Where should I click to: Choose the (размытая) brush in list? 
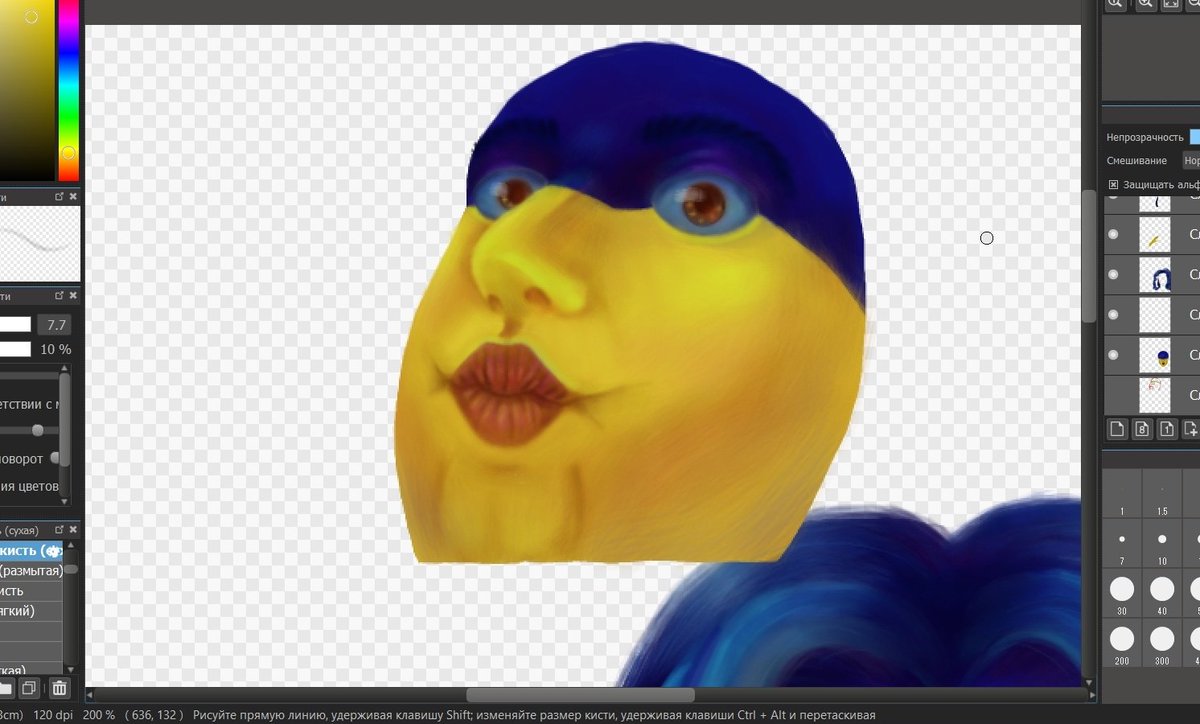pos(30,570)
